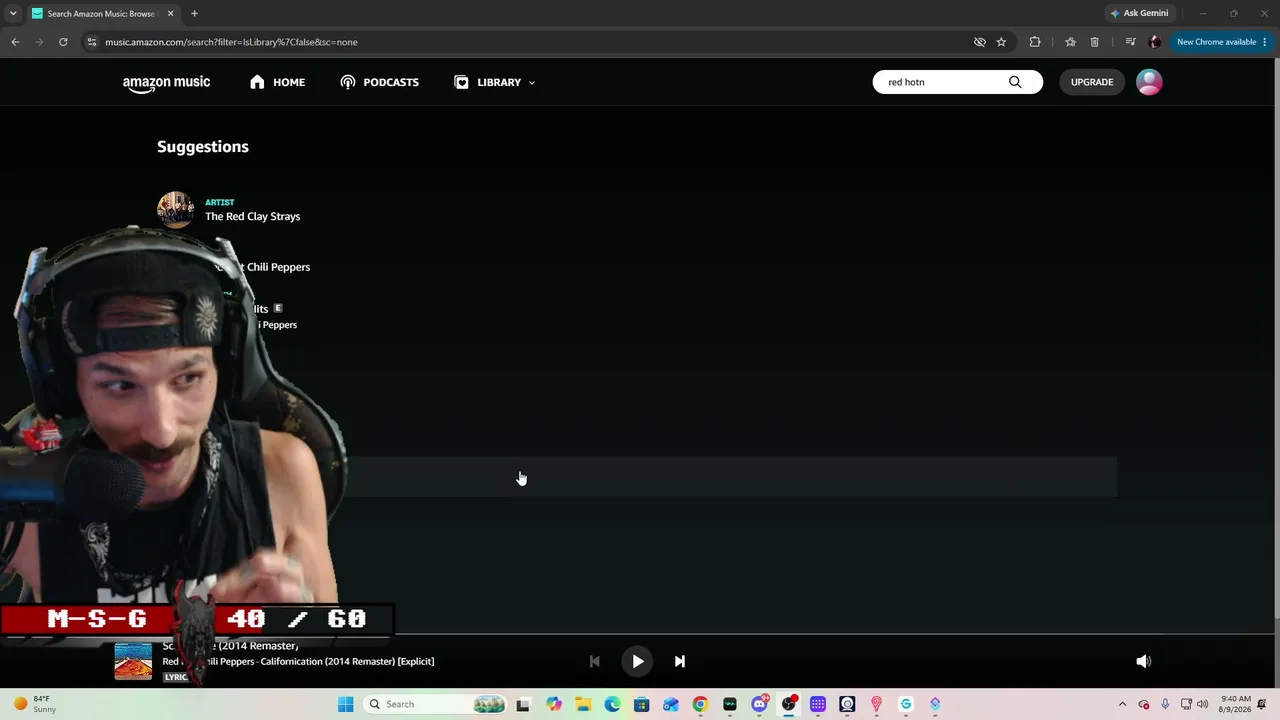Mute the player volume
The image size is (1280, 720).
1143,661
